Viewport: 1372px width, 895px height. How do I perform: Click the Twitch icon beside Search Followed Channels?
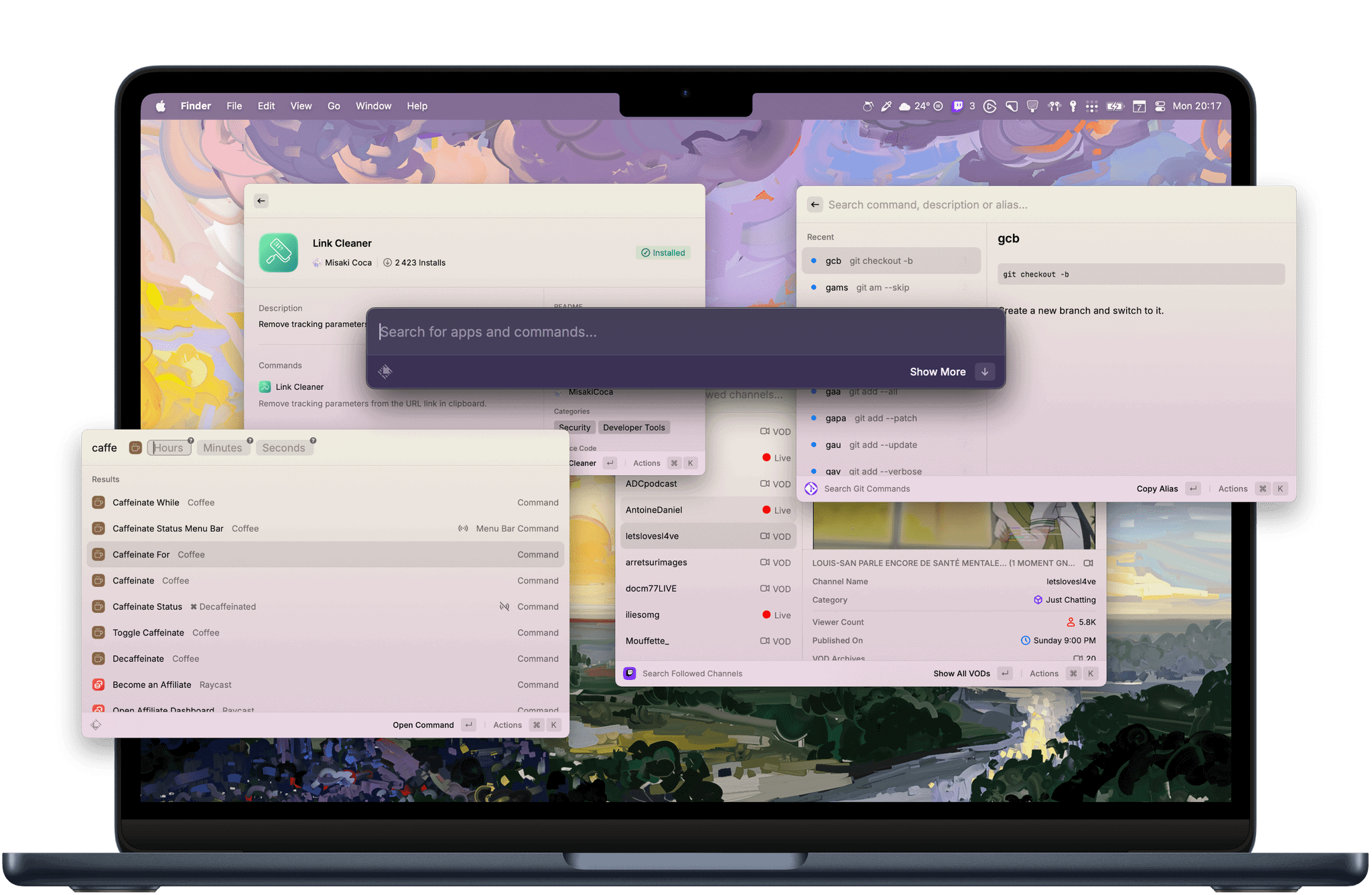pyautogui.click(x=630, y=673)
